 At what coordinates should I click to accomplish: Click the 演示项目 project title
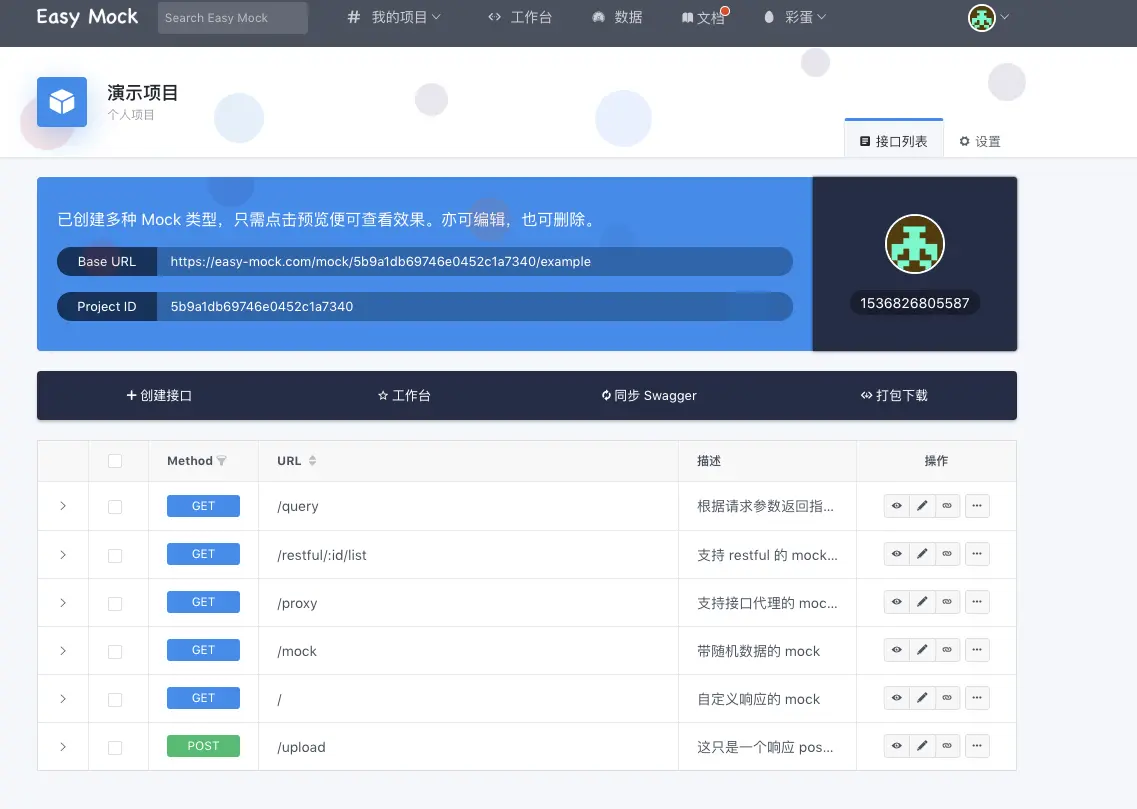(x=143, y=93)
